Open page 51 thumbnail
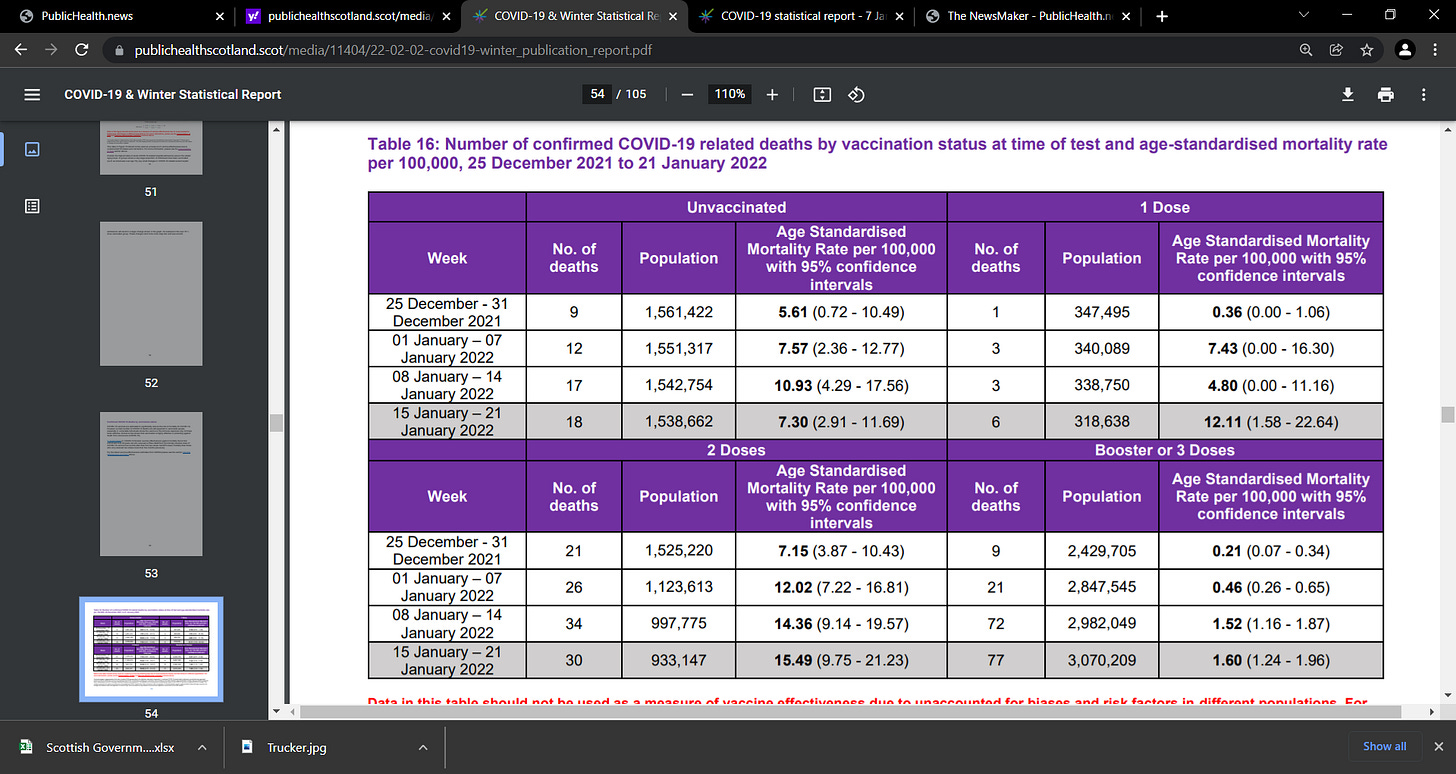1456x774 pixels. point(151,148)
